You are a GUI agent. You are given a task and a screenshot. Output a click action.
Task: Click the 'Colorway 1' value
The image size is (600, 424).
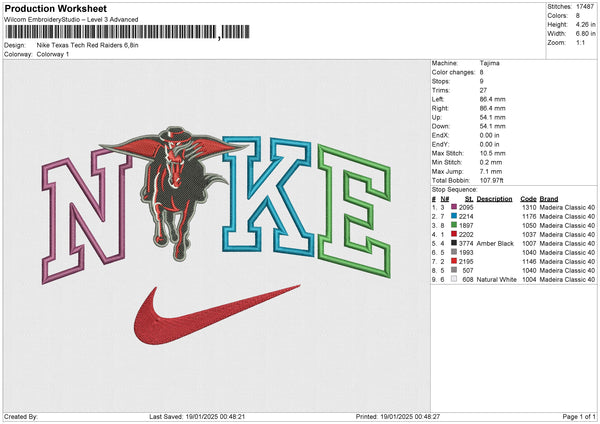pyautogui.click(x=53, y=54)
